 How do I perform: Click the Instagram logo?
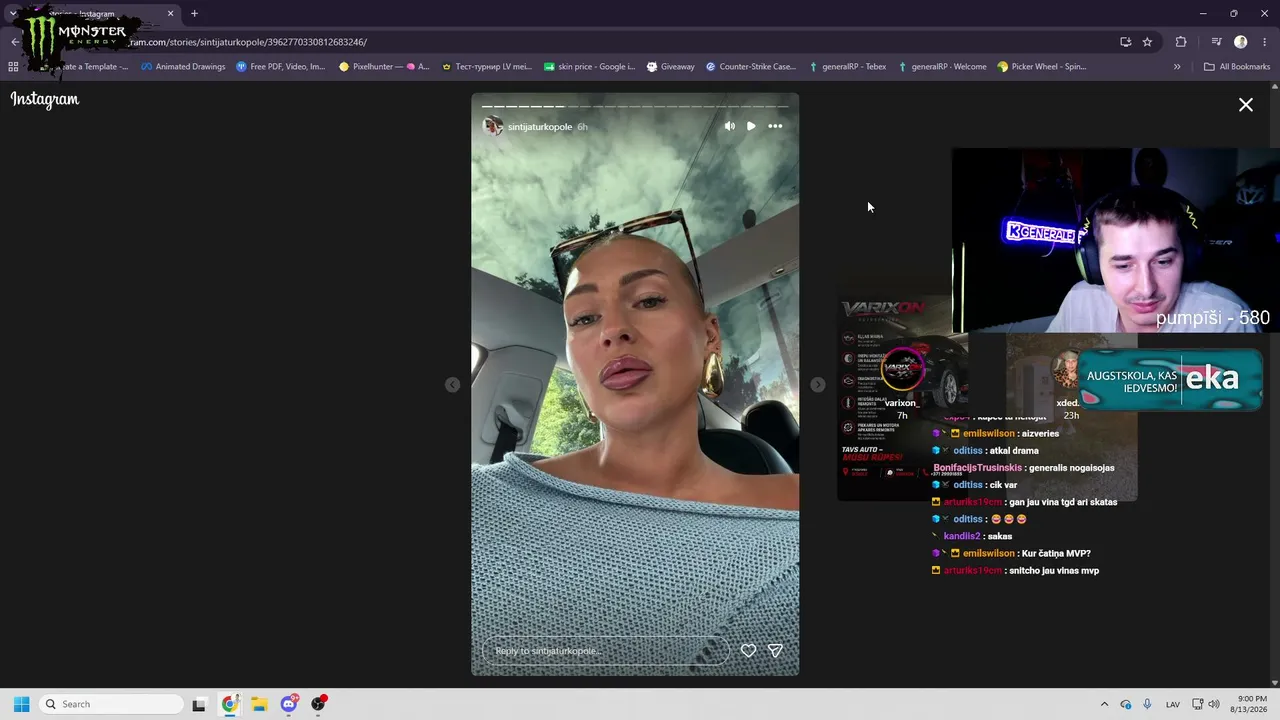45,99
